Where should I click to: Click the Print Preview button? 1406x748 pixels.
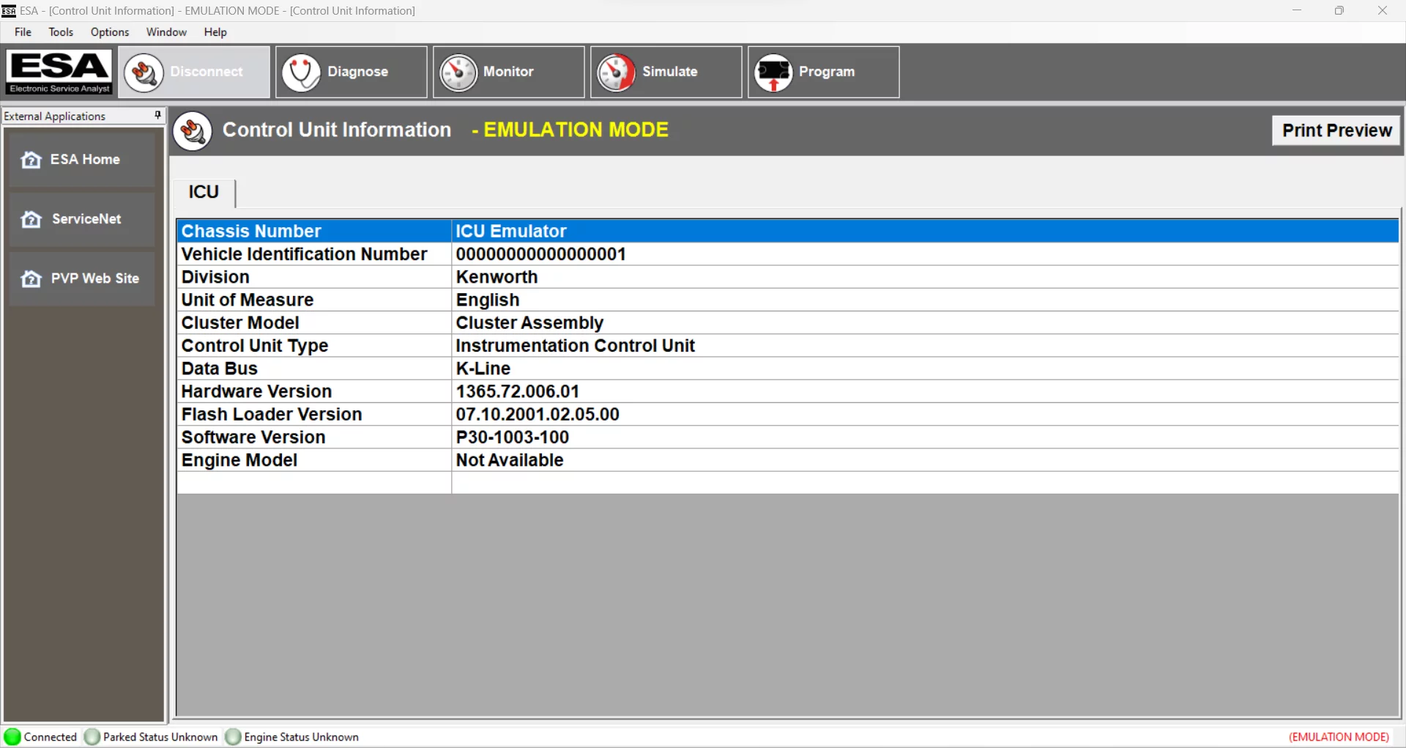coord(1336,130)
